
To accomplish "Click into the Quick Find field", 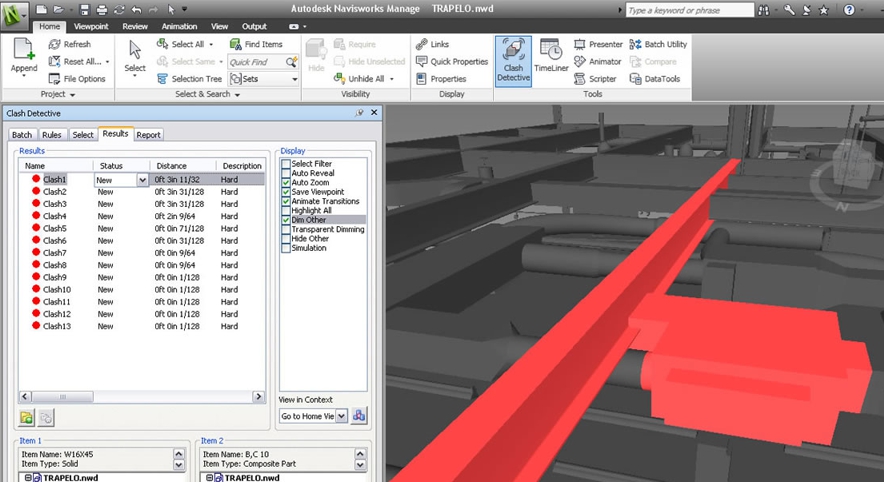I will [x=257, y=62].
